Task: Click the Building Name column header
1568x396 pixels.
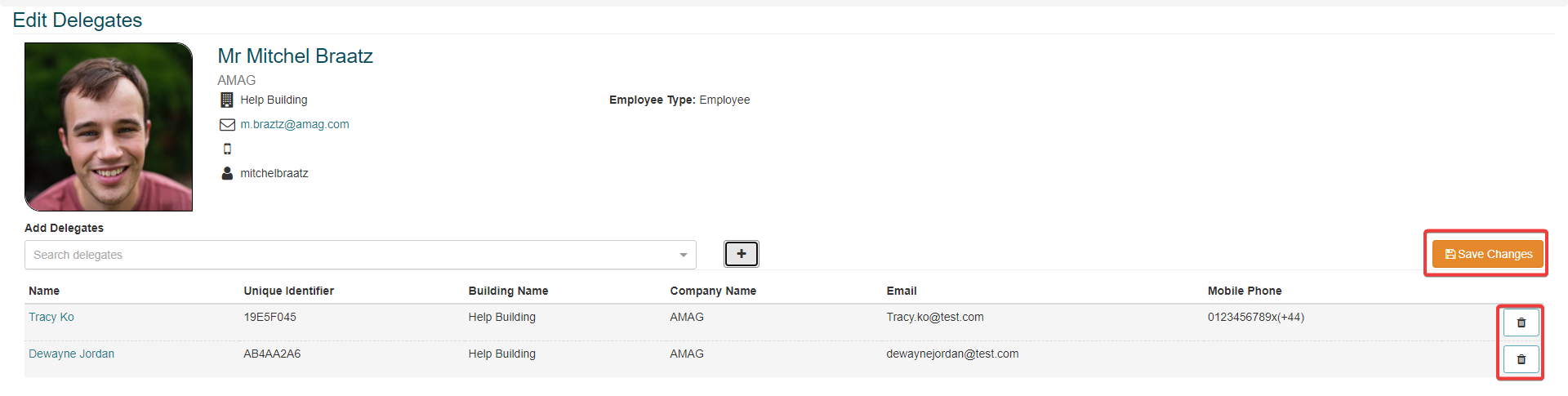Action: coord(508,291)
